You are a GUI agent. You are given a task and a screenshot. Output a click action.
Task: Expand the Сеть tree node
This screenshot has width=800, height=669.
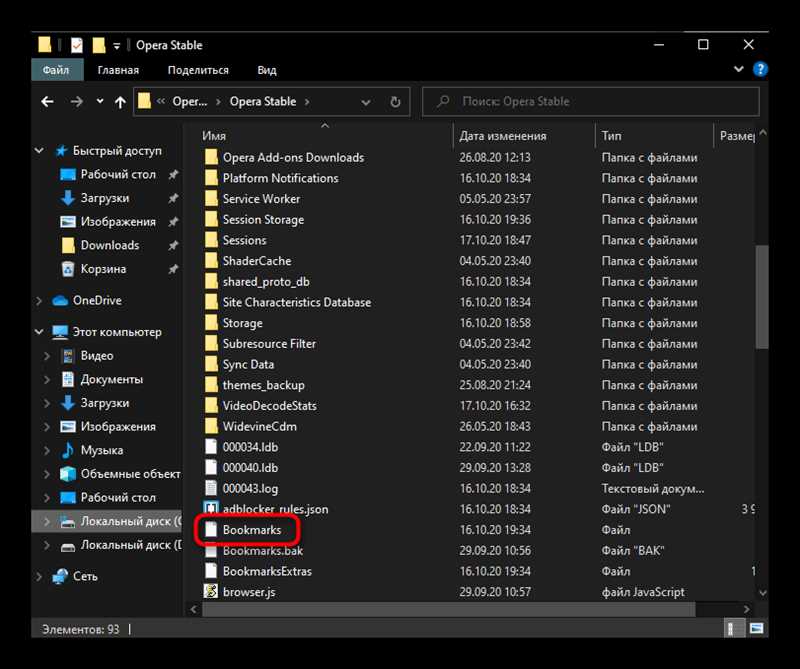point(39,576)
